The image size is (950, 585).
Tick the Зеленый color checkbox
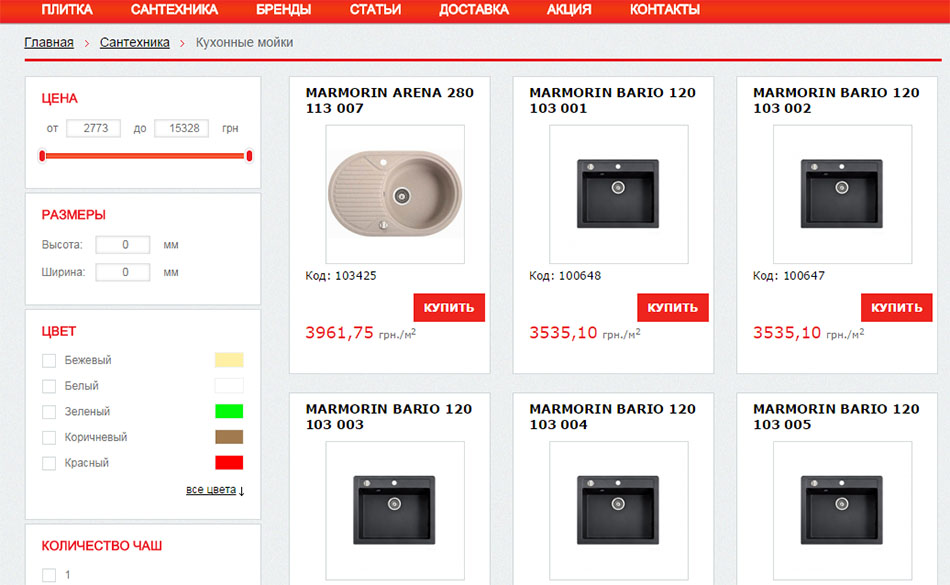coord(49,412)
